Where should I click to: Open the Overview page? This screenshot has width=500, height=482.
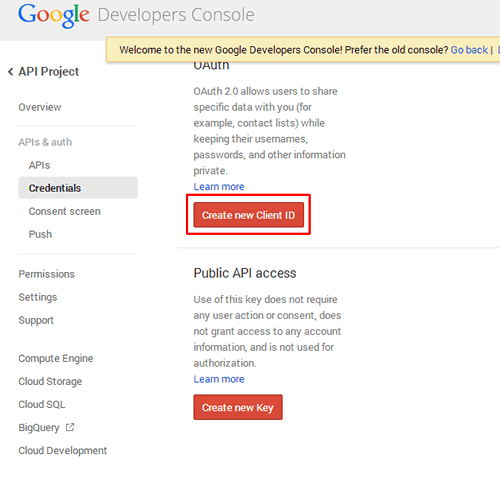(40, 107)
